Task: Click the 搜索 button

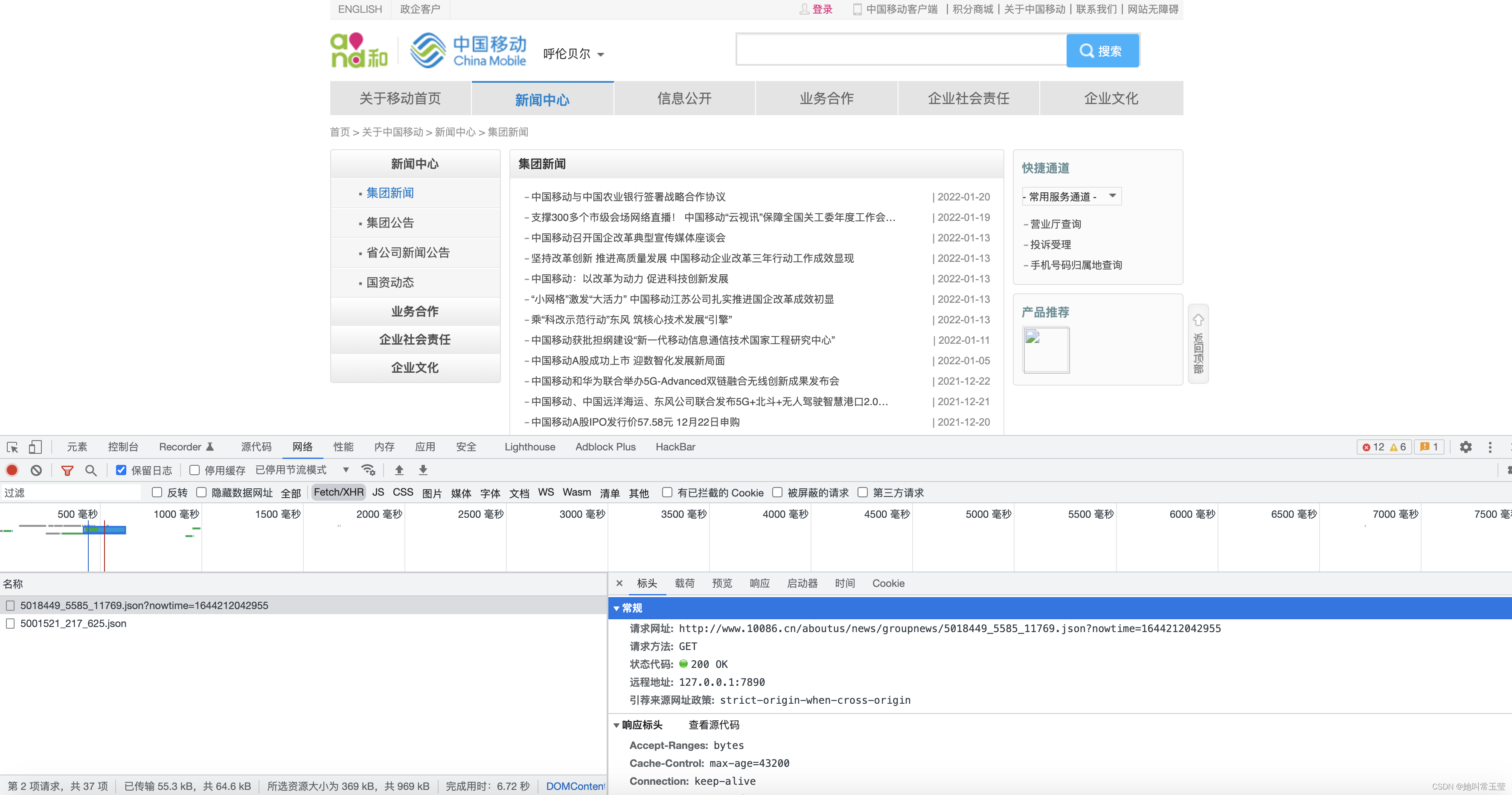Action: click(1102, 51)
